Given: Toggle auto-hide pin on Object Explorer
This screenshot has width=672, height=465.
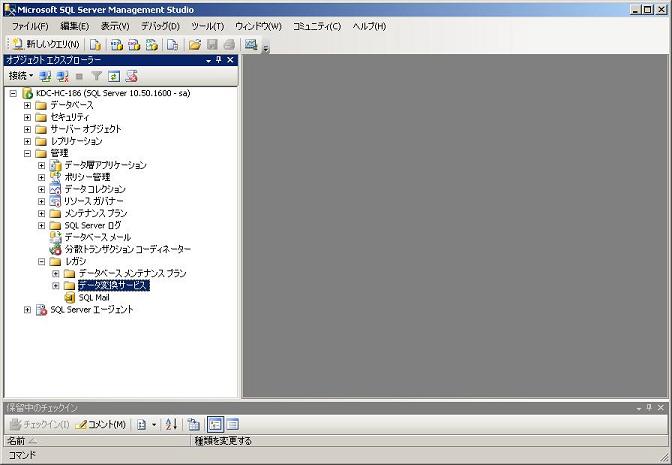Looking at the screenshot, I should (x=219, y=60).
